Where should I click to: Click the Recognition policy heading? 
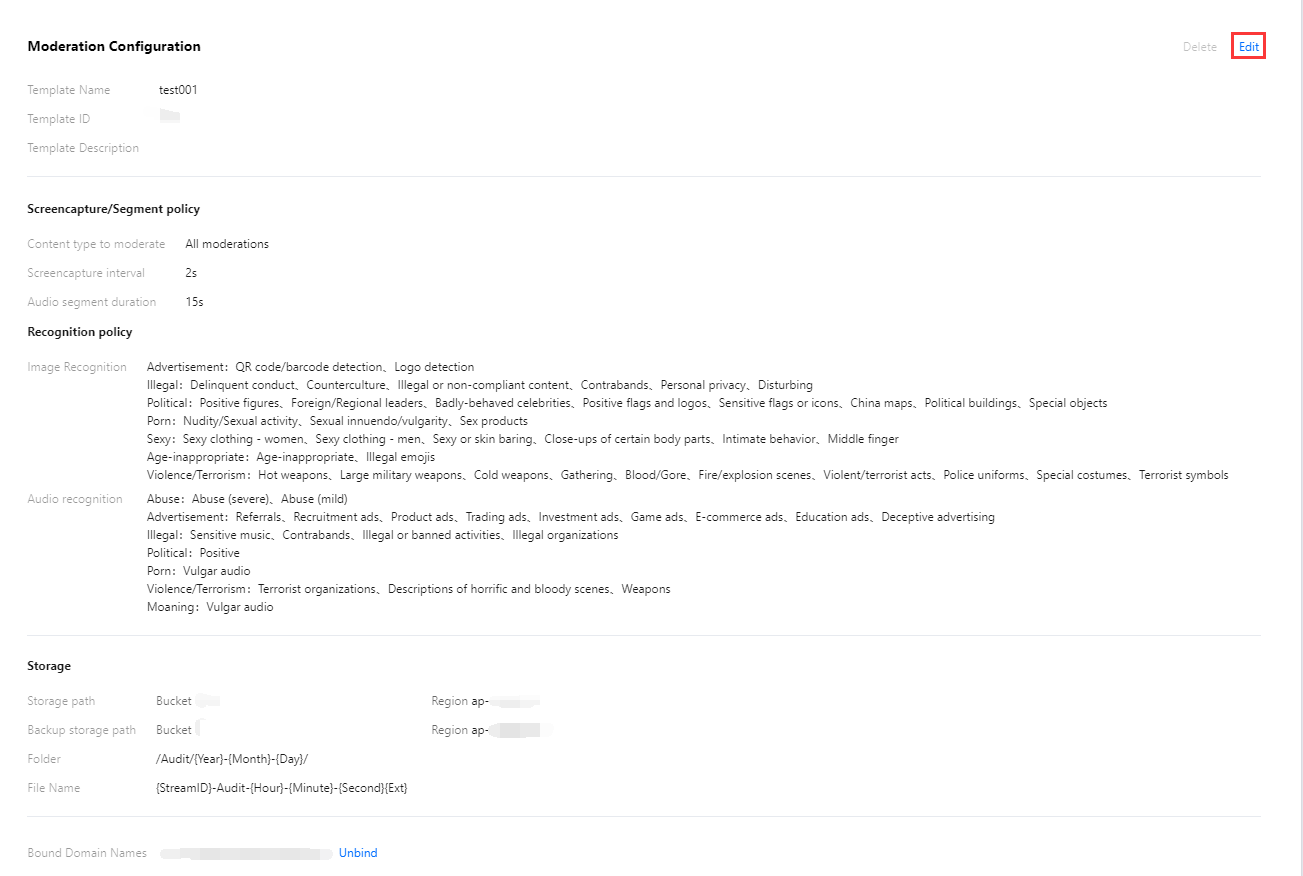click(80, 332)
